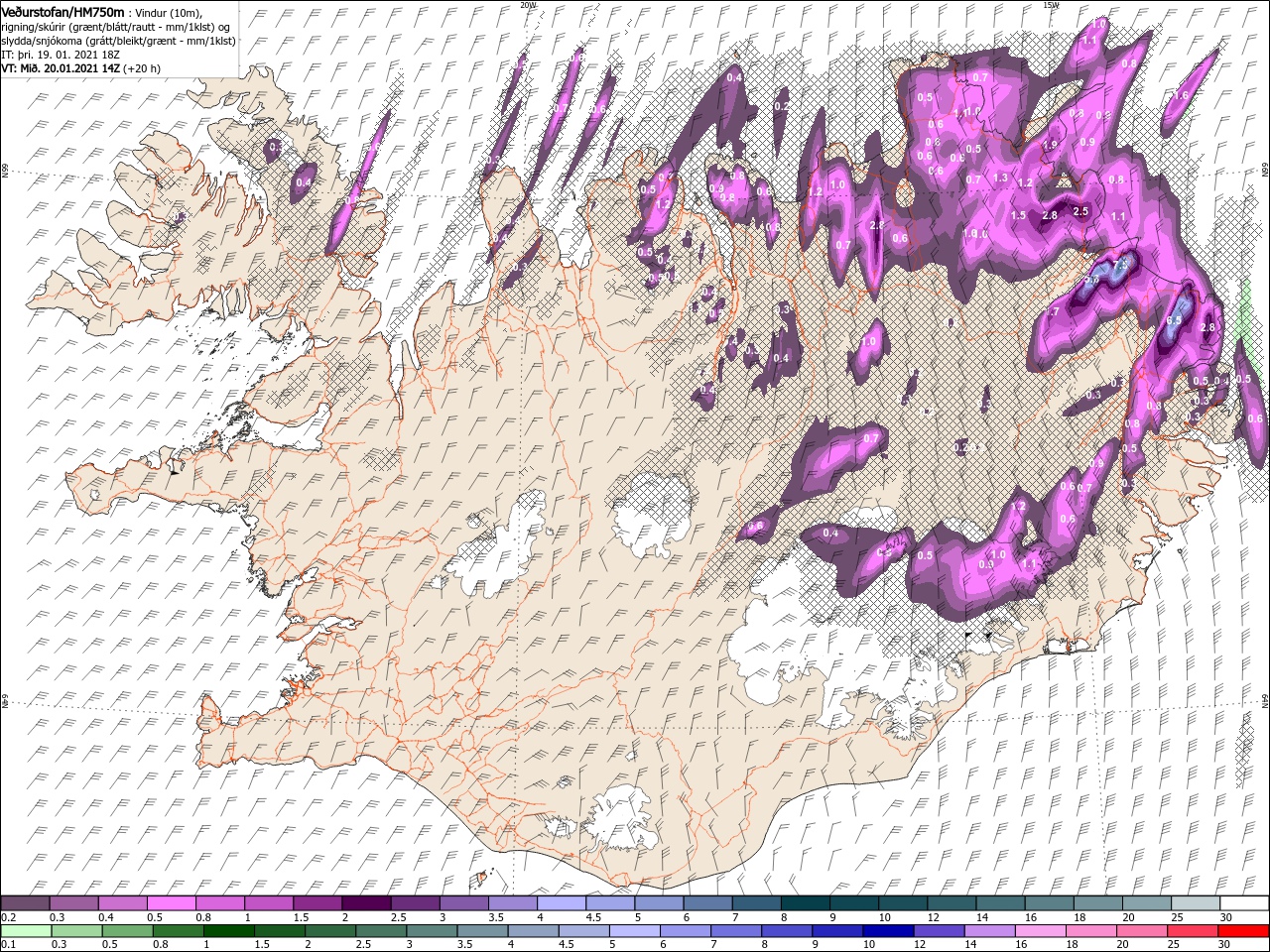
Task: Pick the violet 3 mm snow legend swatch
Action: tap(464, 903)
